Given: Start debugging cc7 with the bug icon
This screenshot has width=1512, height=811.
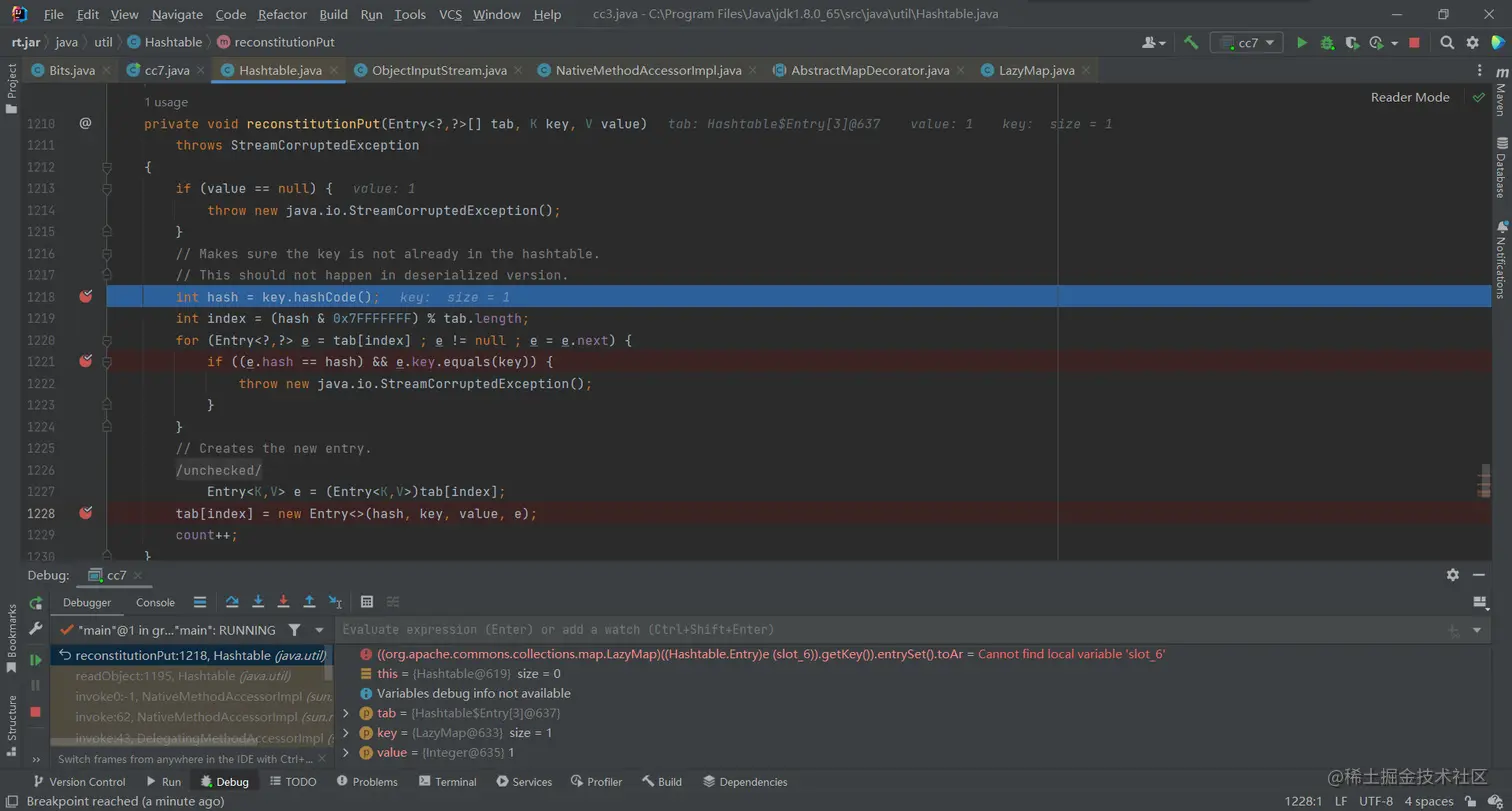Looking at the screenshot, I should pyautogui.click(x=1327, y=43).
